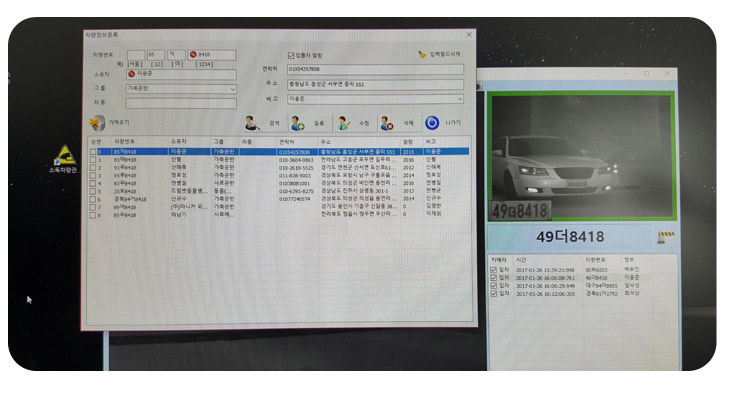Screen dimensions: 730x393
Task: Select row with phone 011-828-9003
Action: click(278, 176)
